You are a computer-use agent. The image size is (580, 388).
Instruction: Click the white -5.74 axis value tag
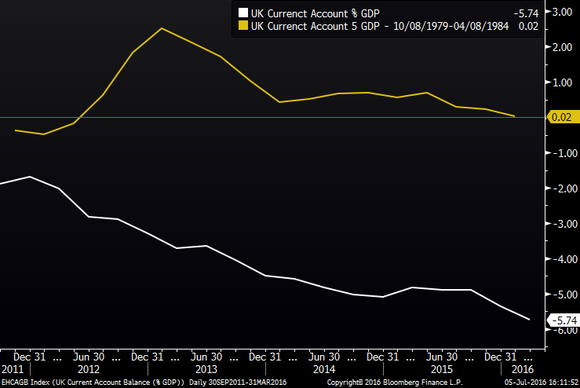pyautogui.click(x=564, y=320)
